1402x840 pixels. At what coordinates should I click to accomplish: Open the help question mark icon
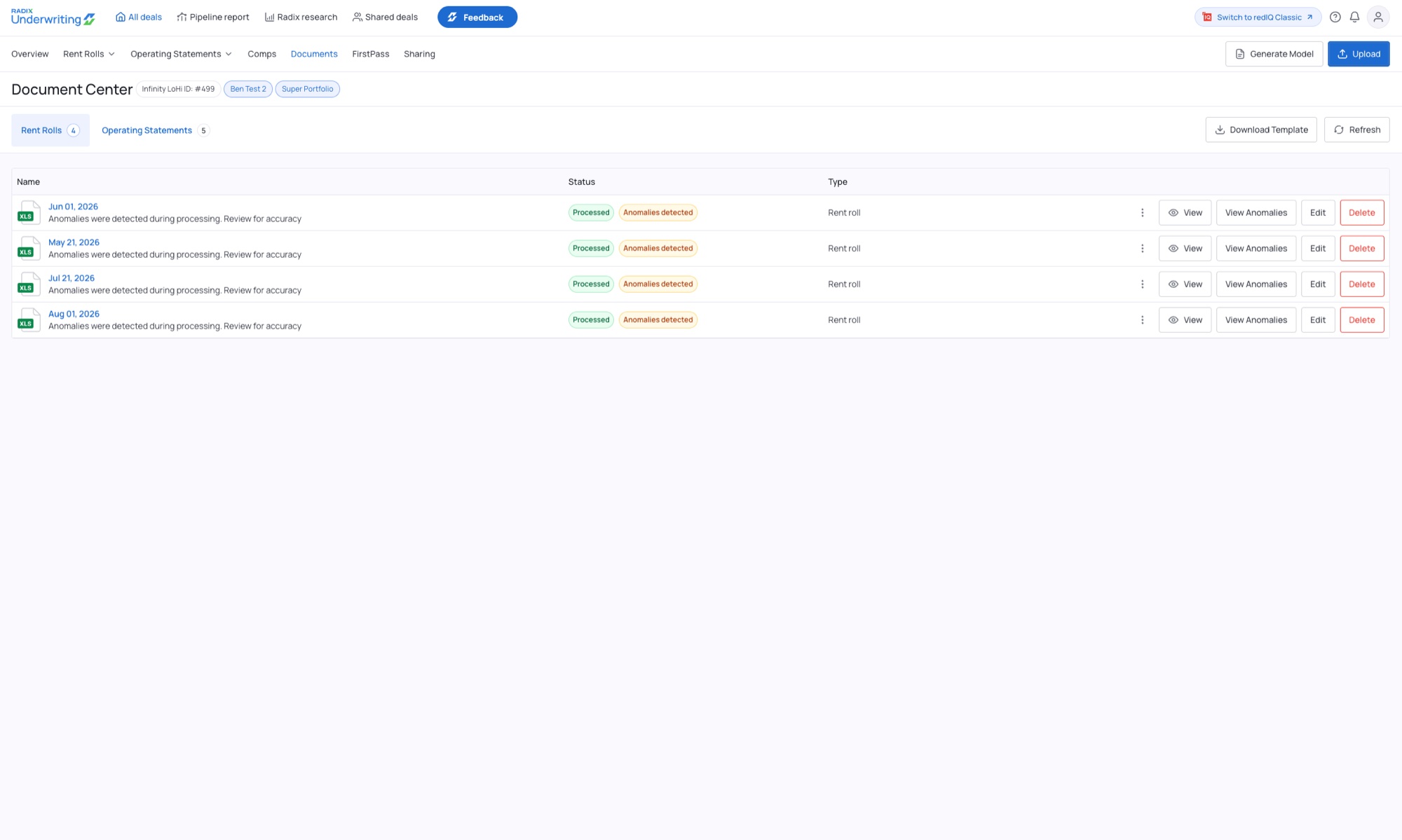[x=1335, y=18]
